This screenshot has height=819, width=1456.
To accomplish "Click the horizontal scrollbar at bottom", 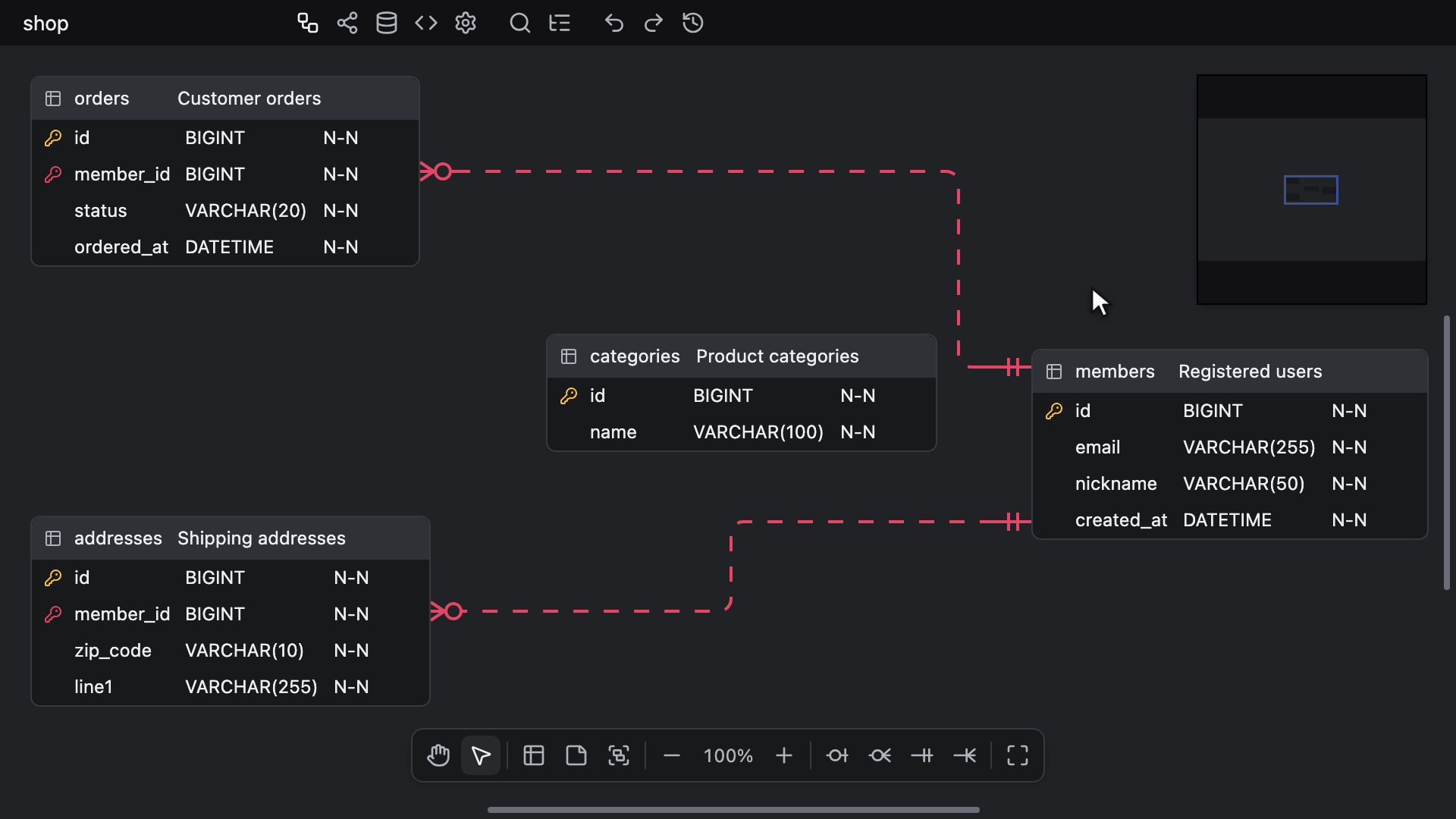I will [733, 810].
